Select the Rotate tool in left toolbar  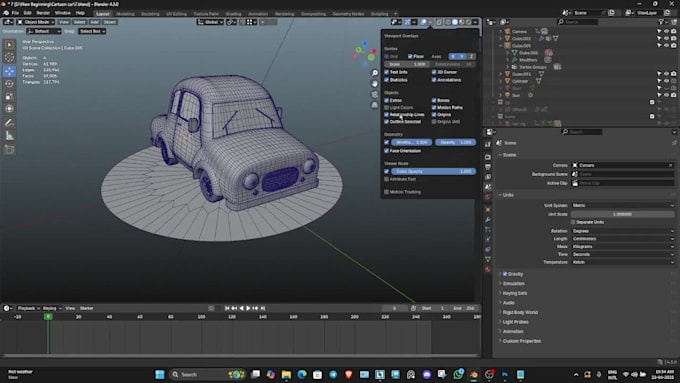10,84
